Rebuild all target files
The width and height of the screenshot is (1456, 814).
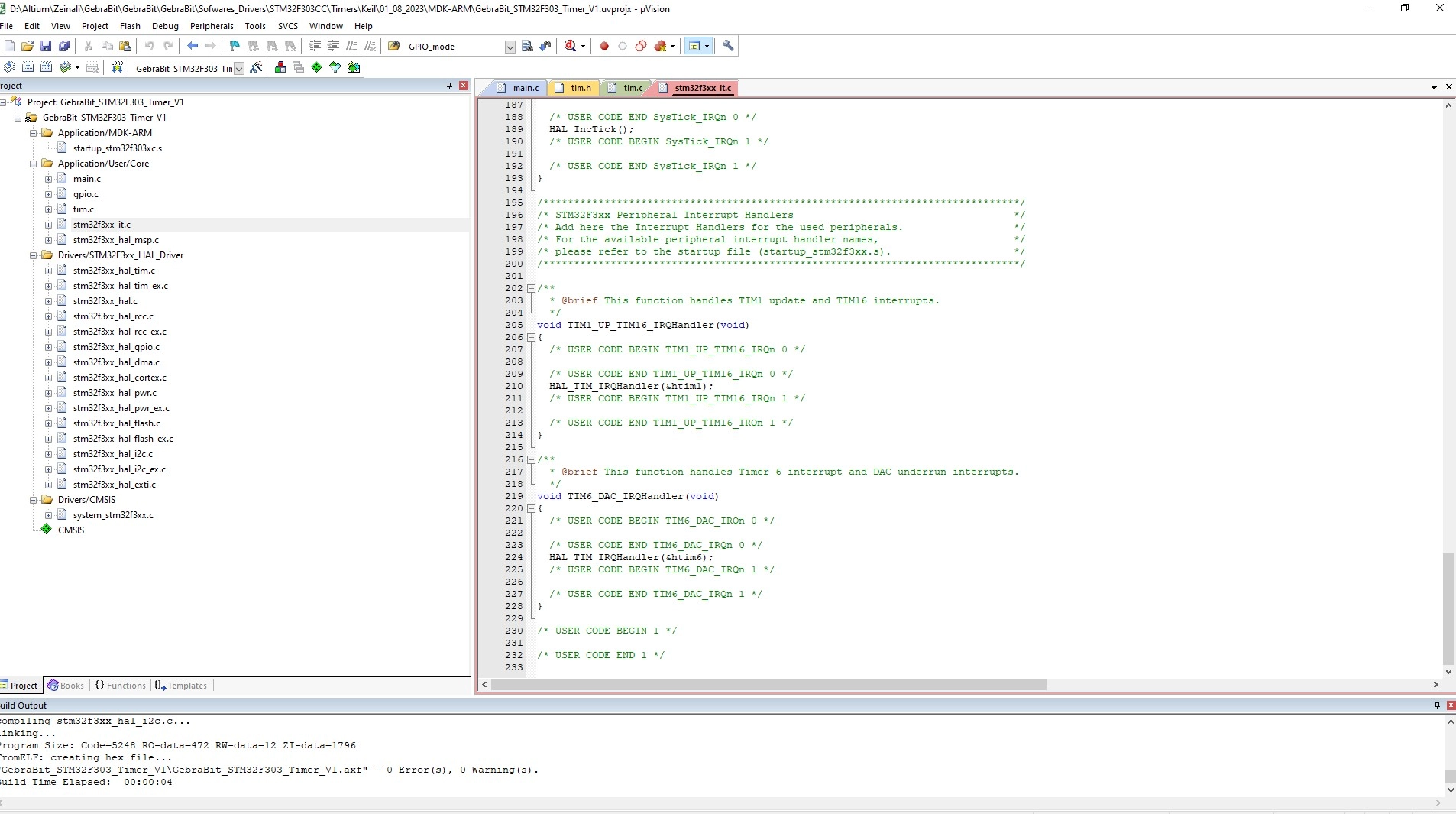point(46,67)
